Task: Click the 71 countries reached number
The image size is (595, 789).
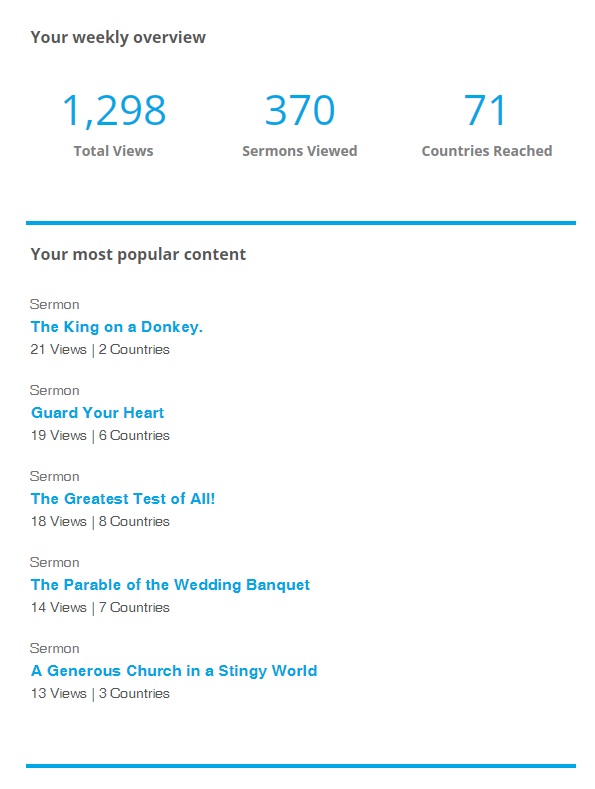Action: 485,110
